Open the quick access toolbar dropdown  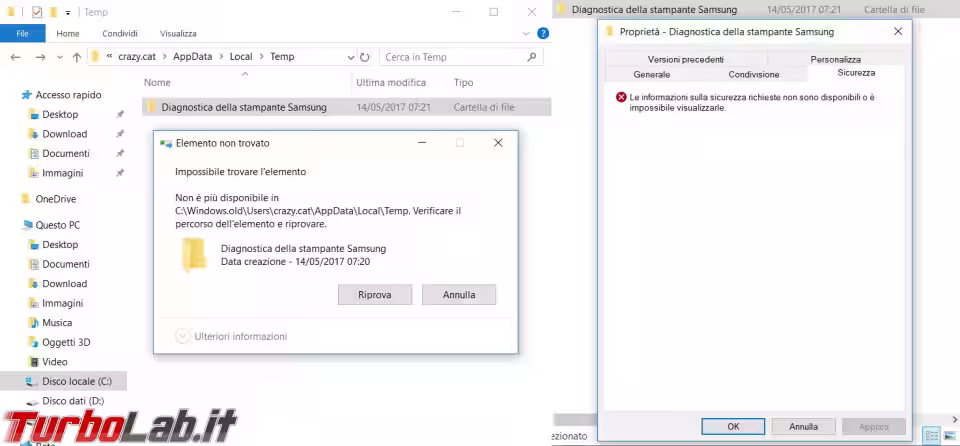67,12
